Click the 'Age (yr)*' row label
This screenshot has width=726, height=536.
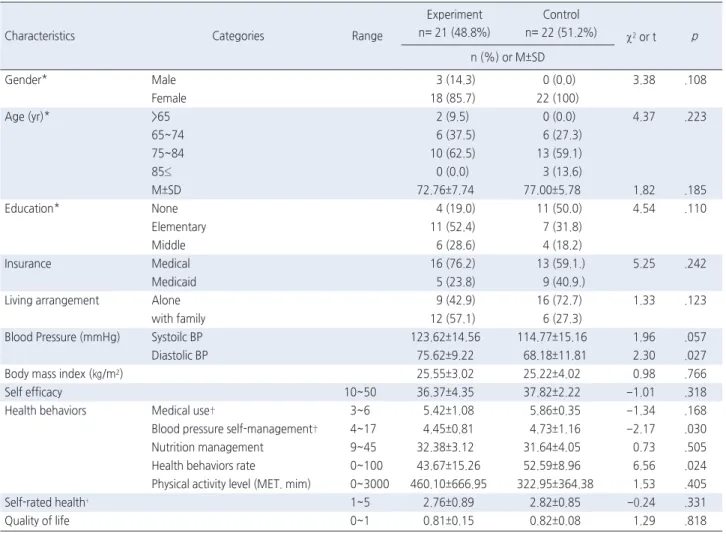click(27, 117)
